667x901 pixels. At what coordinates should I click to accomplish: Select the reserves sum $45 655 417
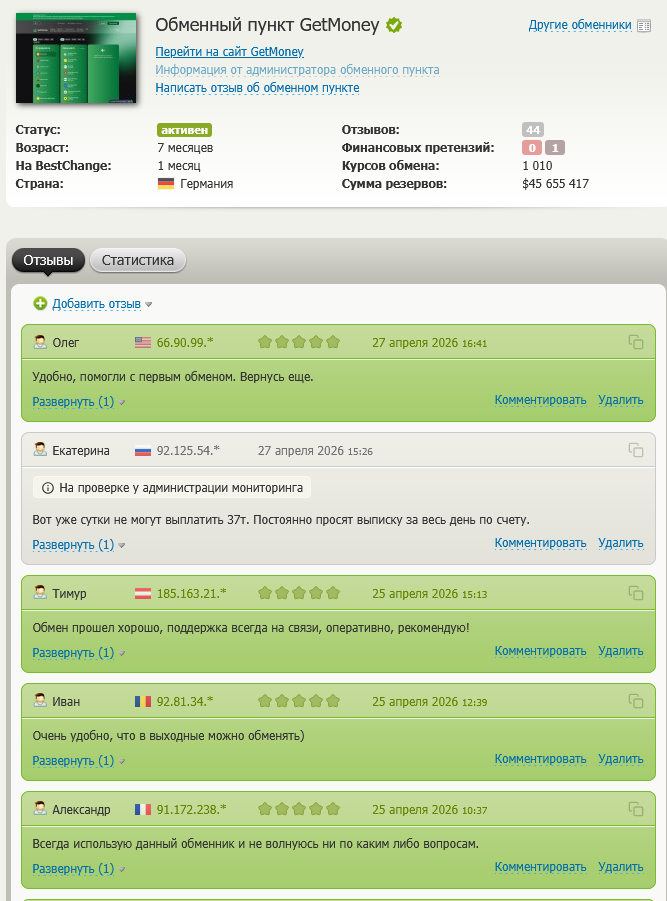tap(556, 184)
